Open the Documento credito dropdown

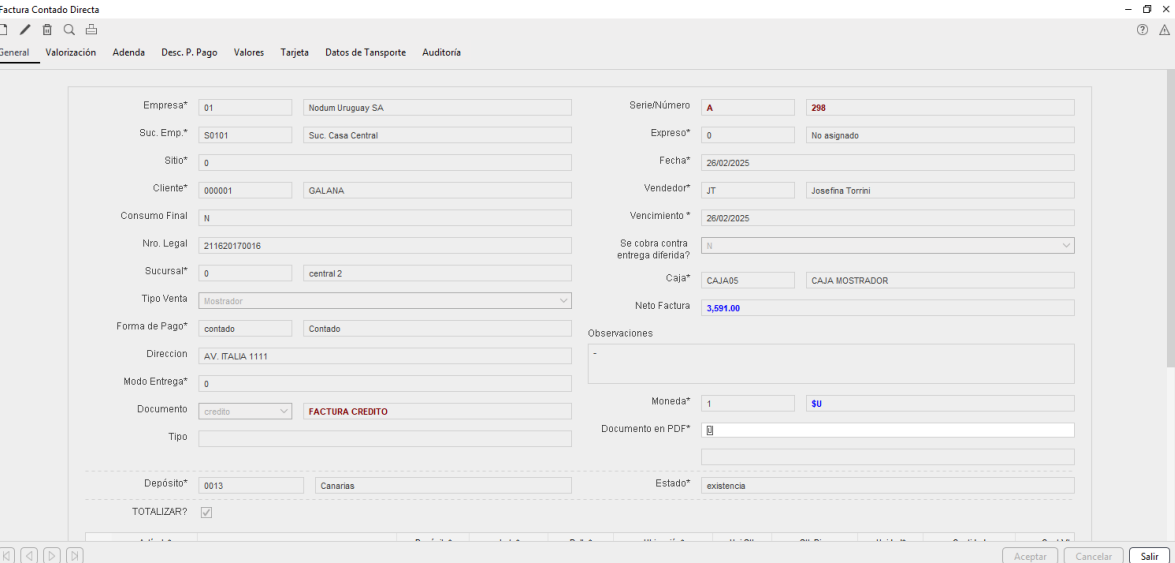coord(283,411)
